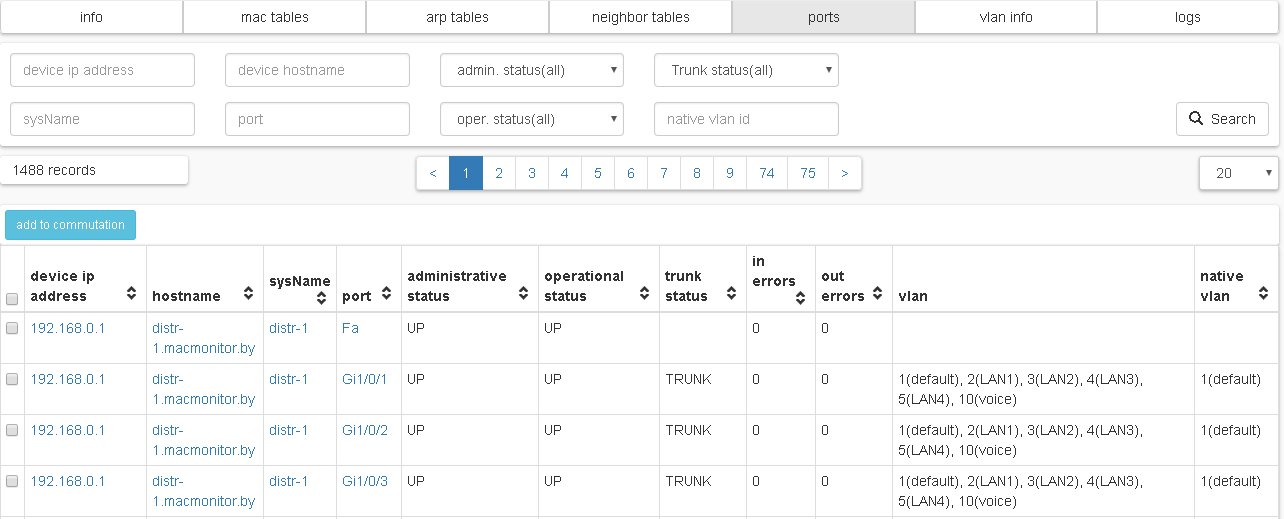
Task: Expand the Trunk status dropdown
Action: coord(746,70)
